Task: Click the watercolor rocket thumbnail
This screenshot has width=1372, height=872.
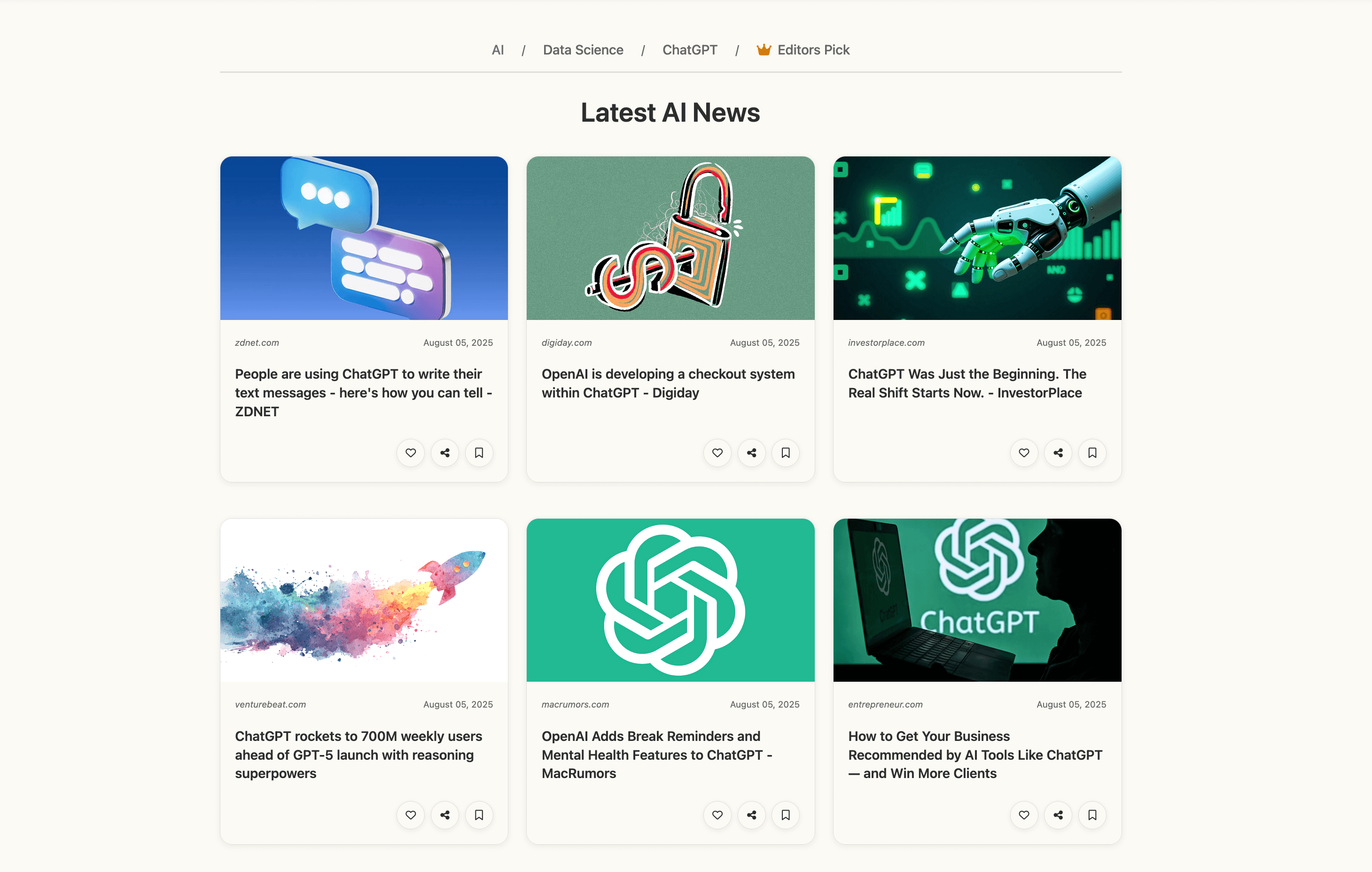Action: [364, 600]
